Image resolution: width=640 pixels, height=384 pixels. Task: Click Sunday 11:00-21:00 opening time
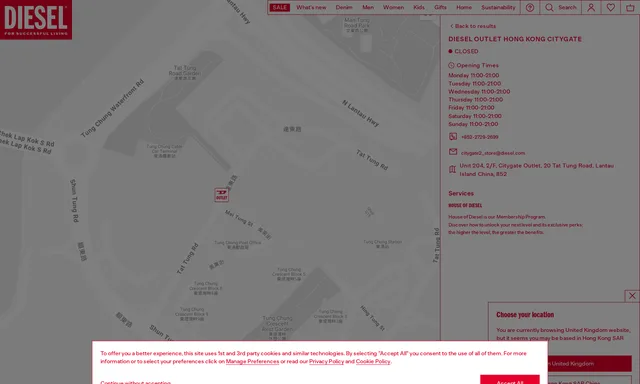473,124
